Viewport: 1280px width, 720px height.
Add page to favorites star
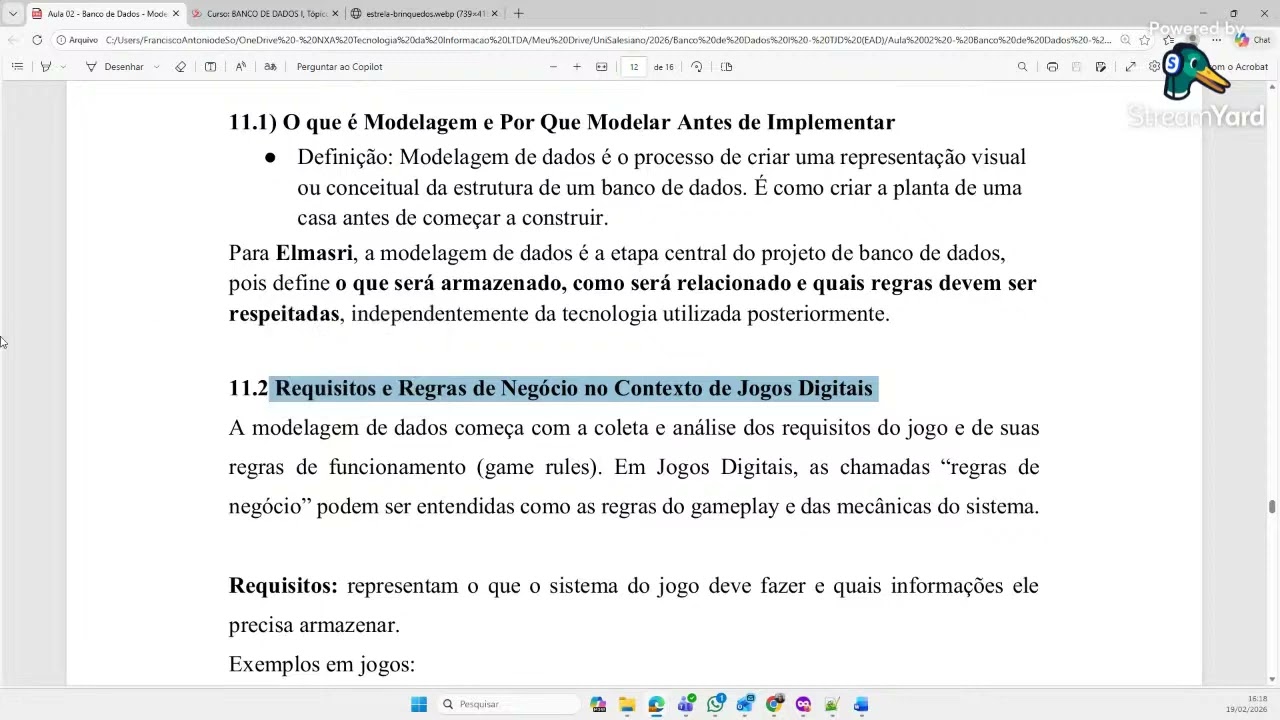[x=1145, y=40]
